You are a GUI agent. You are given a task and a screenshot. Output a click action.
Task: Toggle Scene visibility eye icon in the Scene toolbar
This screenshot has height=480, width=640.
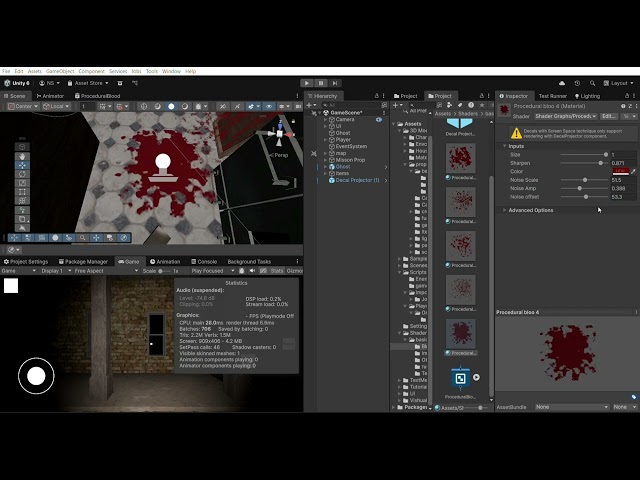tap(269, 106)
